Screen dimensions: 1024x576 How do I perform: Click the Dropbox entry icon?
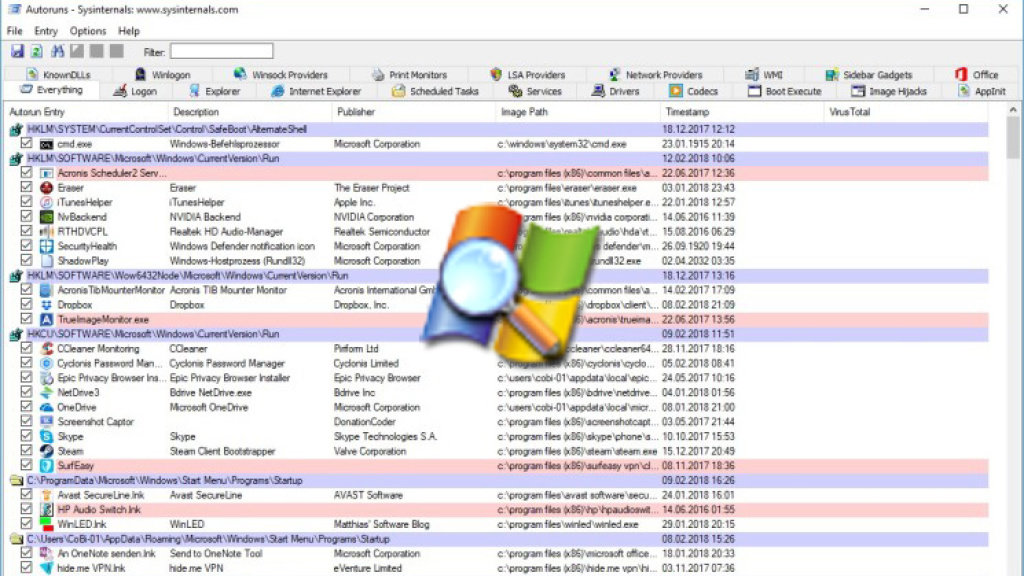[47, 305]
